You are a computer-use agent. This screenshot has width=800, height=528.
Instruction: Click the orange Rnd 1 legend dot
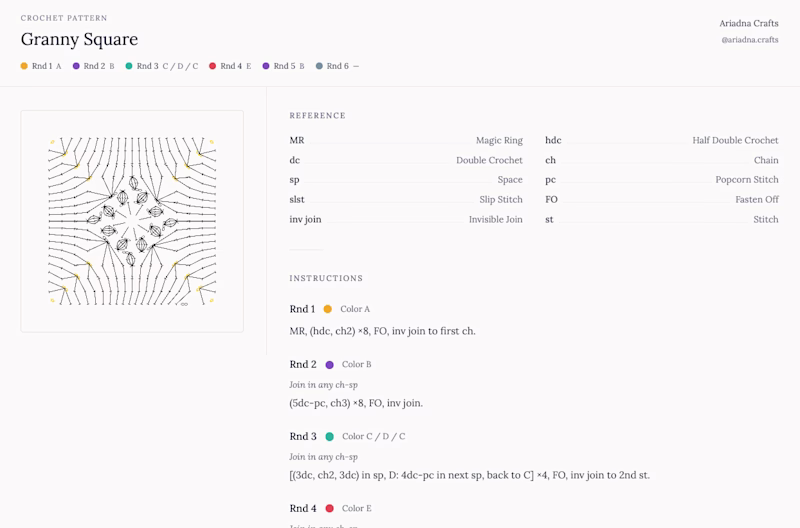pos(24,66)
